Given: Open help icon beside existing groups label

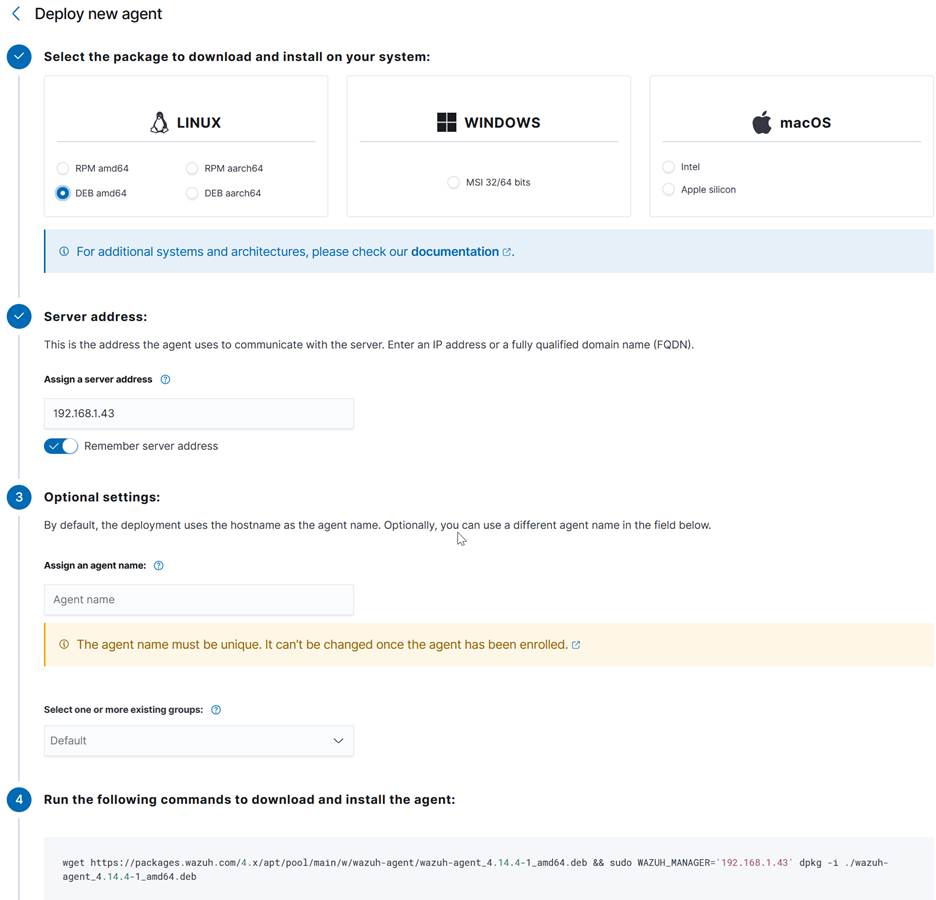Looking at the screenshot, I should [216, 710].
